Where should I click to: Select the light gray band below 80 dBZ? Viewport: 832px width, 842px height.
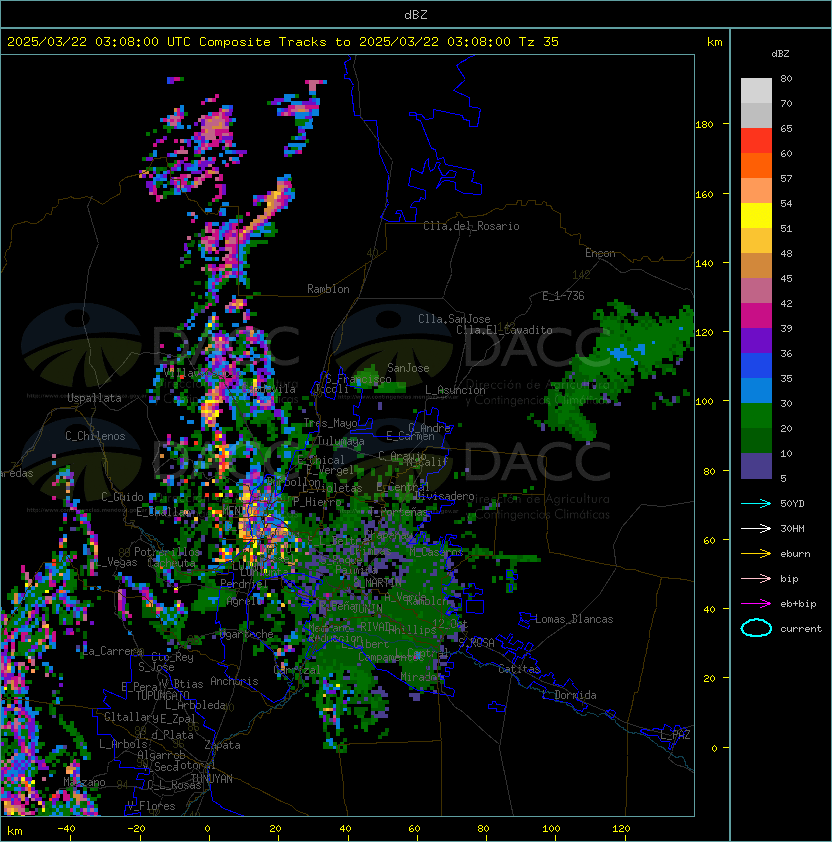coord(756,90)
